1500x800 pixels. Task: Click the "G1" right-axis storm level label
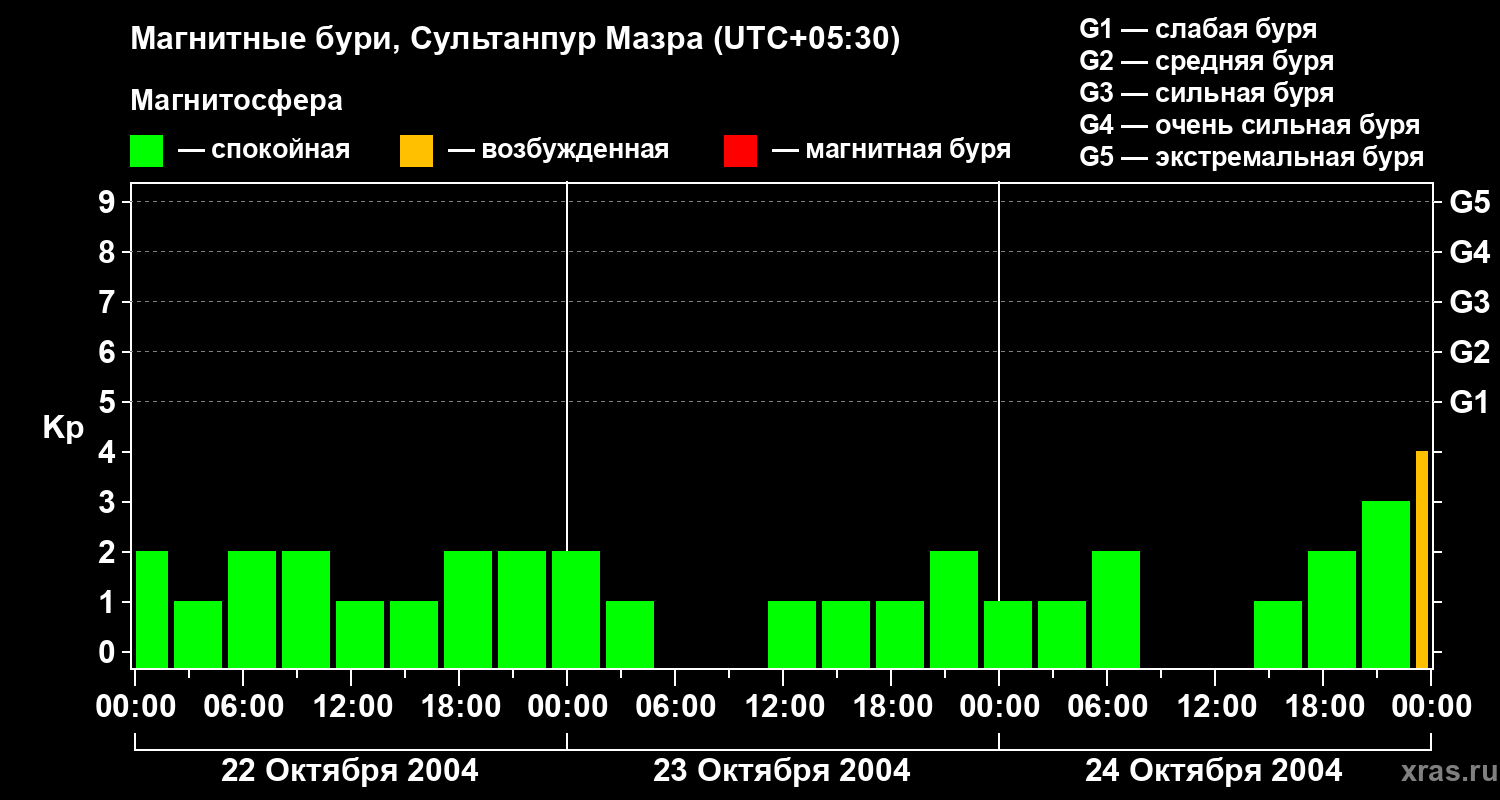1469,402
